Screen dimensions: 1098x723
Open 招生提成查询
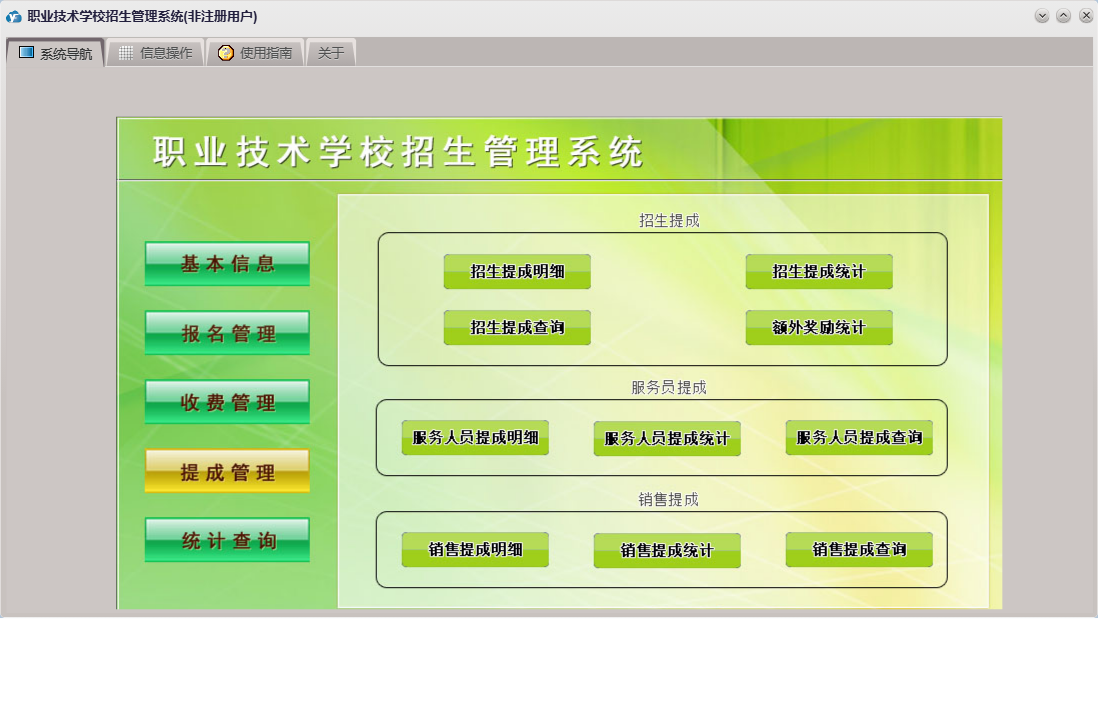(x=517, y=328)
